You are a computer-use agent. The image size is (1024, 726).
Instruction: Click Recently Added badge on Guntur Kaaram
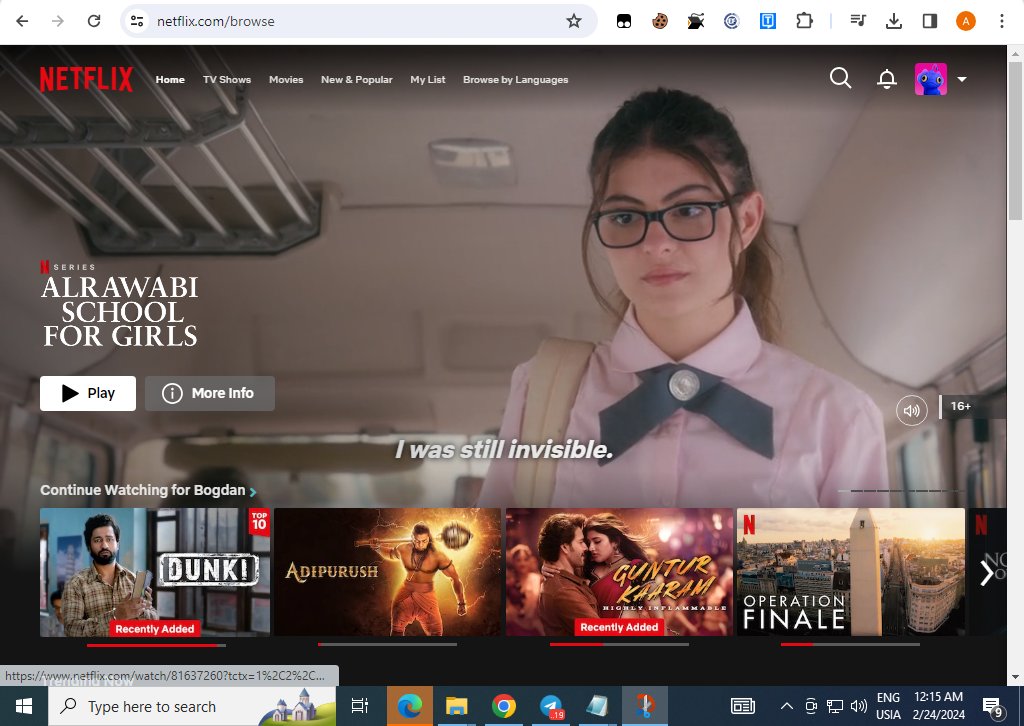point(619,627)
